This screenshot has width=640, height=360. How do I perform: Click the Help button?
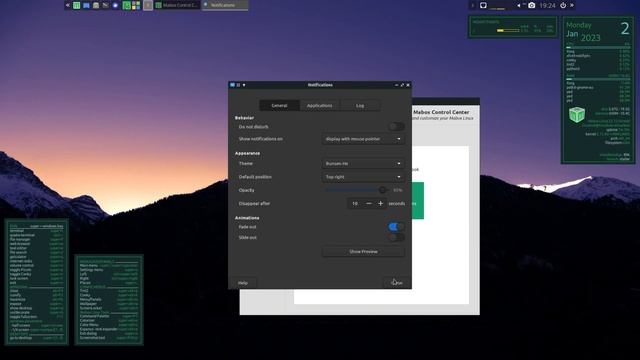[x=243, y=282]
